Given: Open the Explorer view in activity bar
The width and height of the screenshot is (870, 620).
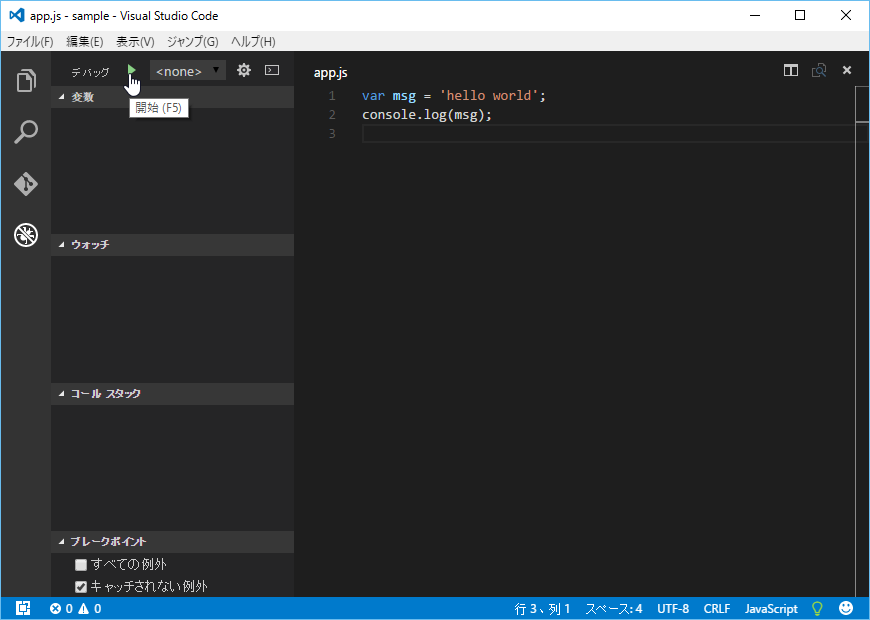Looking at the screenshot, I should pyautogui.click(x=26, y=81).
